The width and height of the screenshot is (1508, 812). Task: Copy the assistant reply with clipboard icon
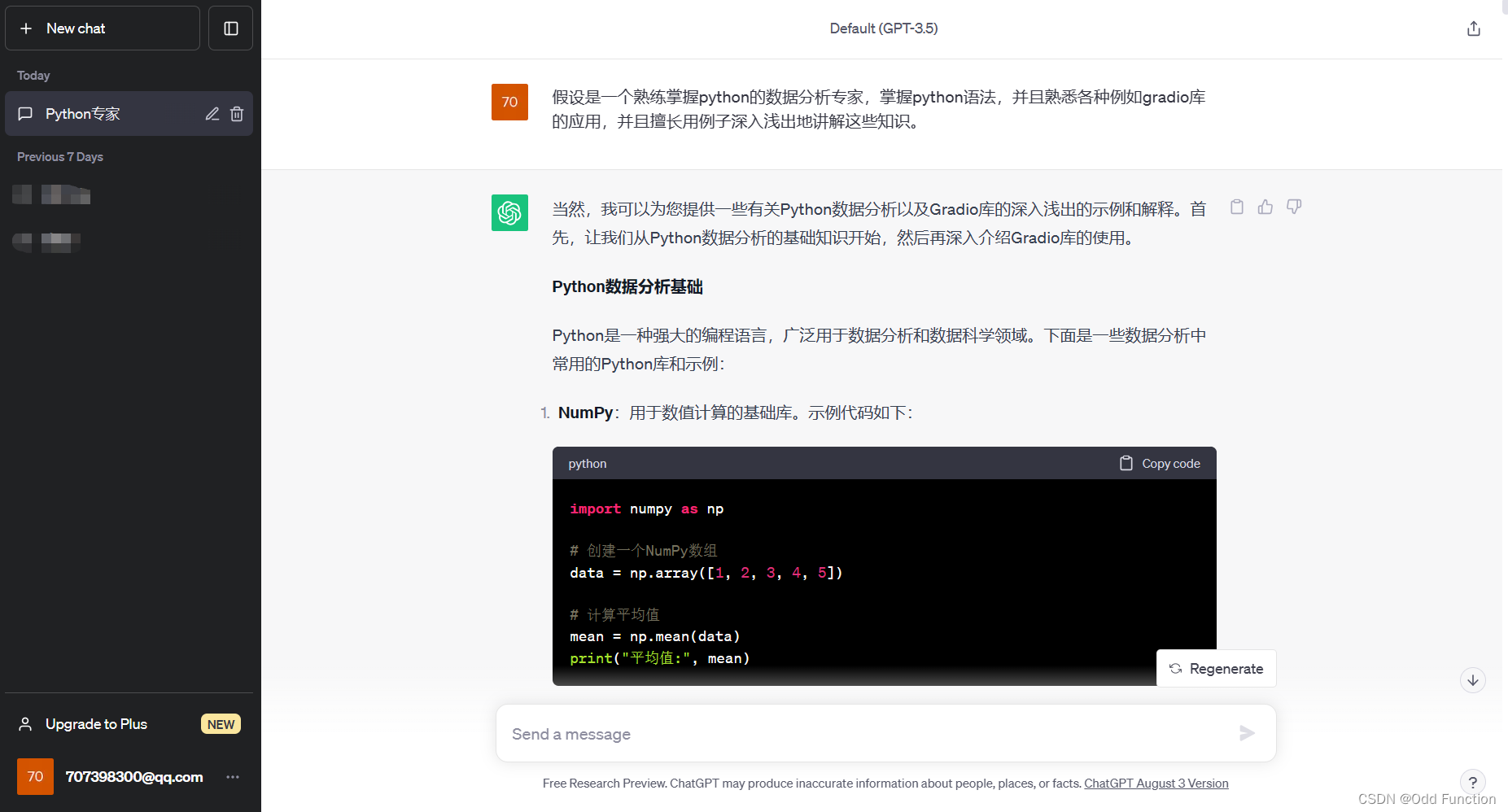click(1237, 207)
